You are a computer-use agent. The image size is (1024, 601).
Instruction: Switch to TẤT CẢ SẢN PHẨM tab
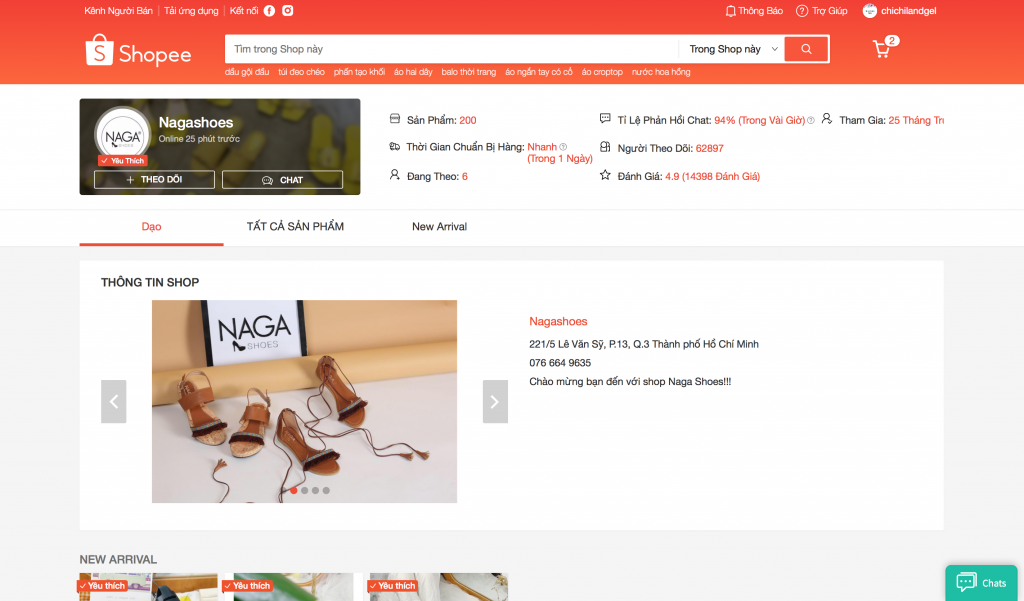tap(295, 227)
